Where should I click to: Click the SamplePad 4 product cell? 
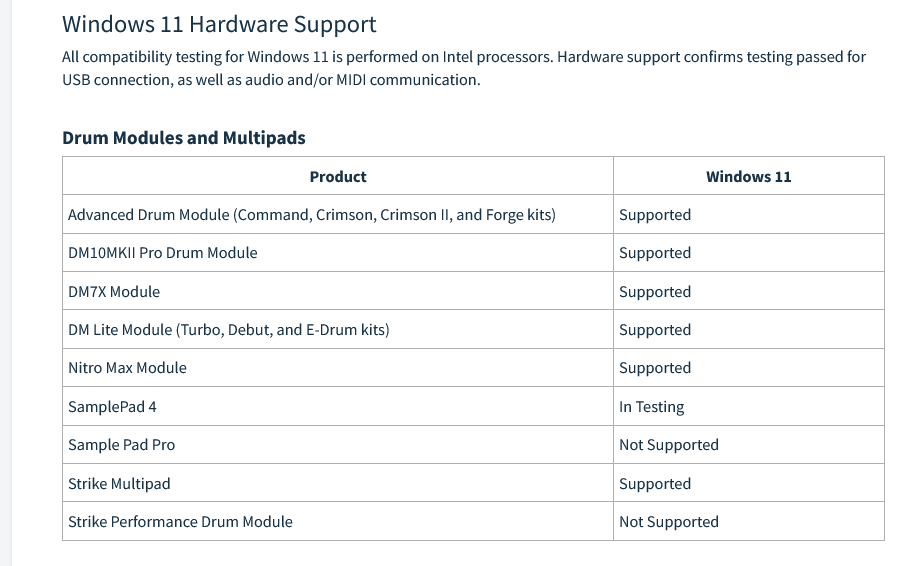[x=338, y=407]
